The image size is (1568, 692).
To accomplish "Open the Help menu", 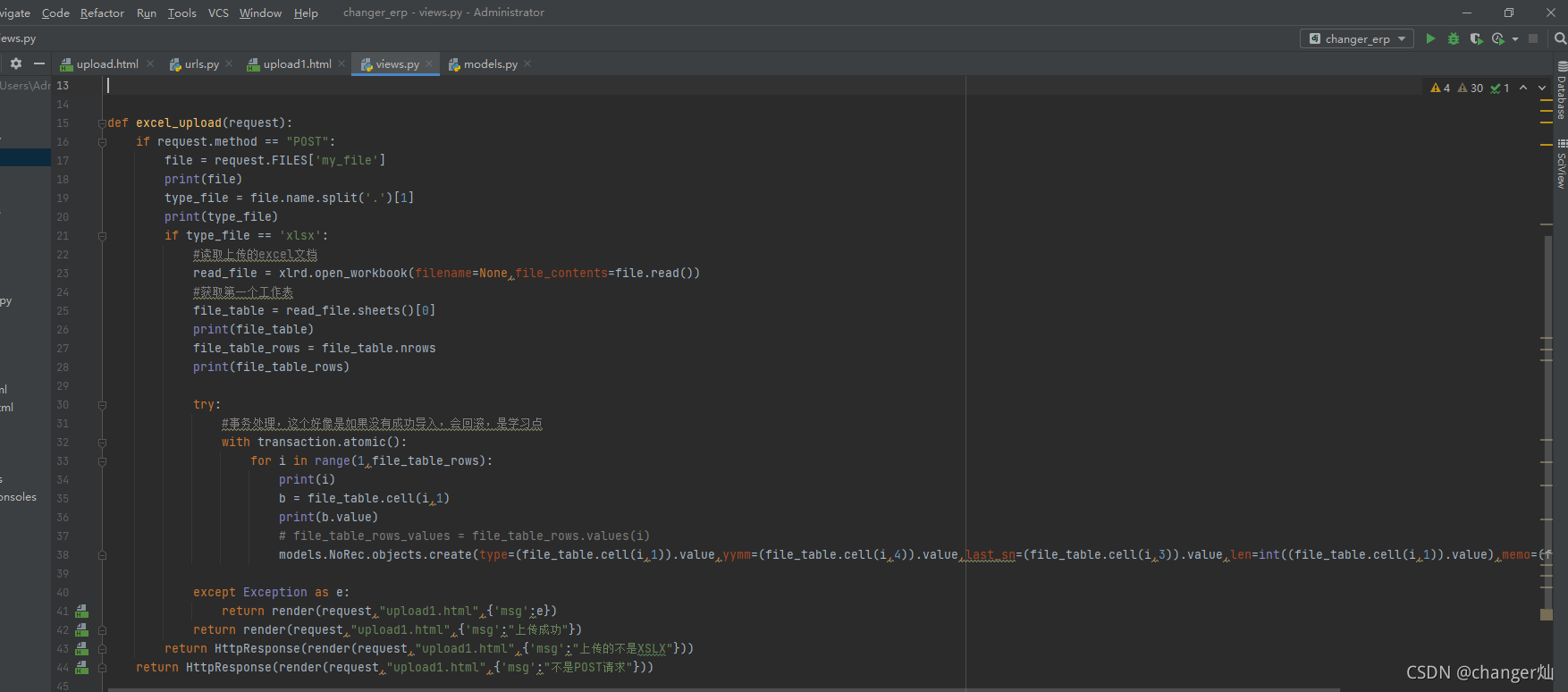I will tap(306, 13).
